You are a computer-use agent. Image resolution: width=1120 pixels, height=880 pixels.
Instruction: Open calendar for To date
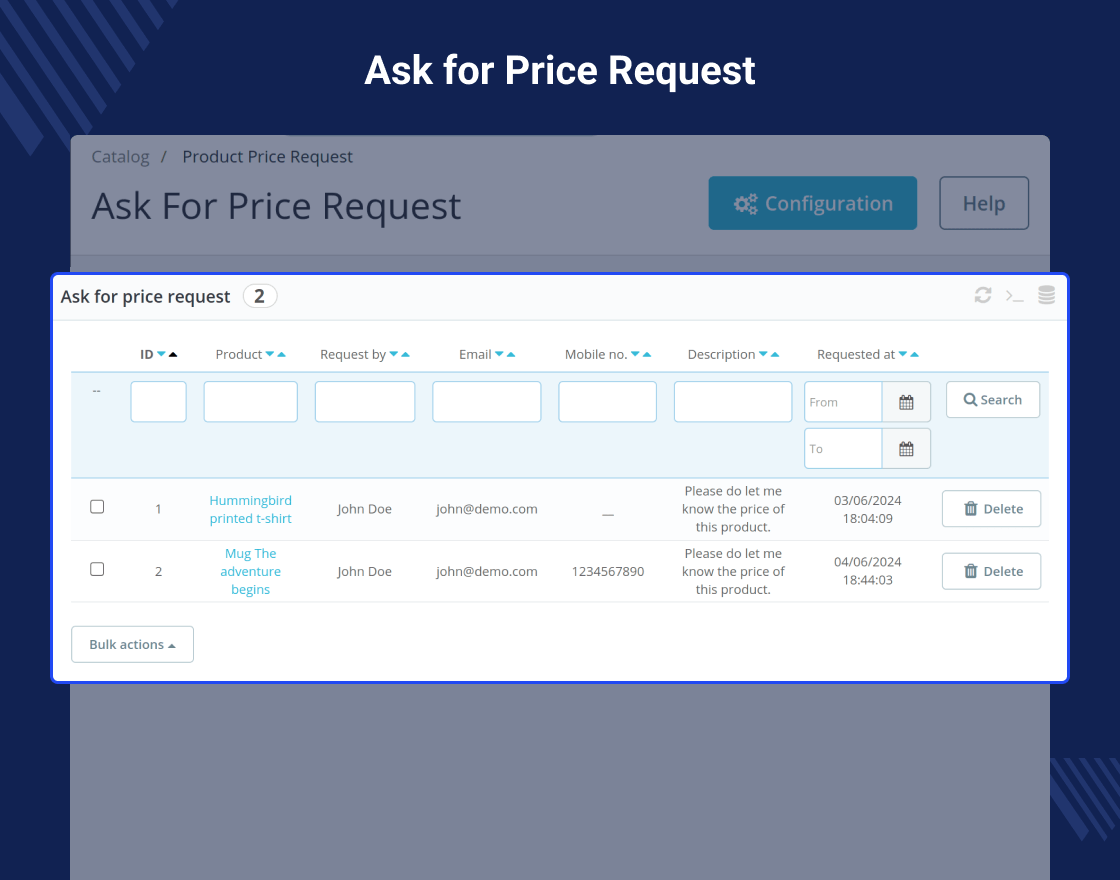(906, 449)
